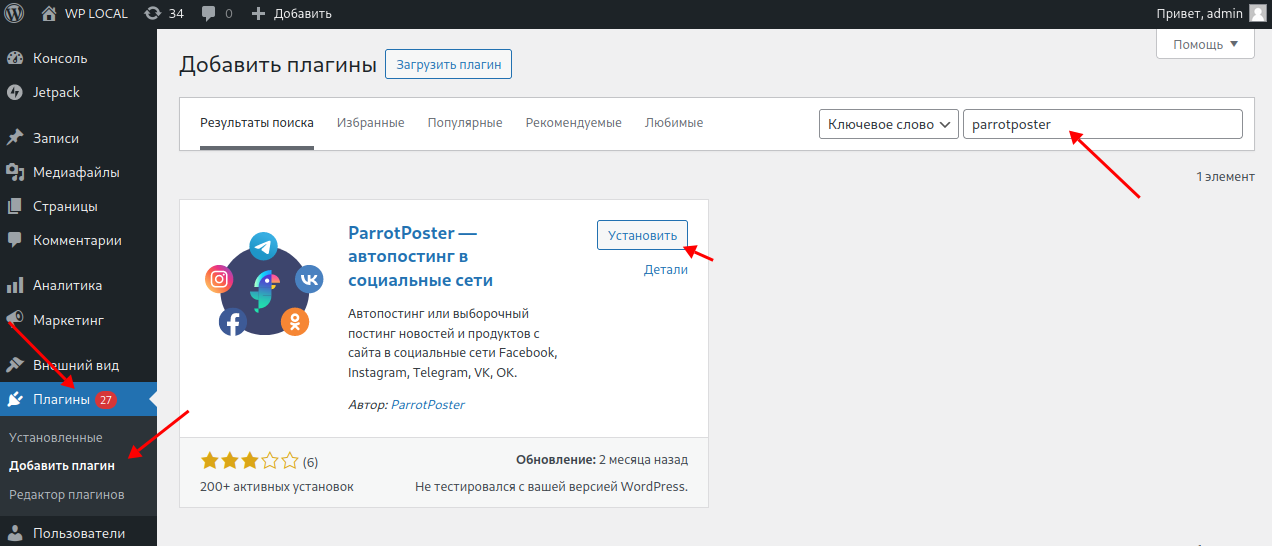Click the paintbrush icon beside Внешний вид
The image size is (1272, 546).
[x=15, y=365]
